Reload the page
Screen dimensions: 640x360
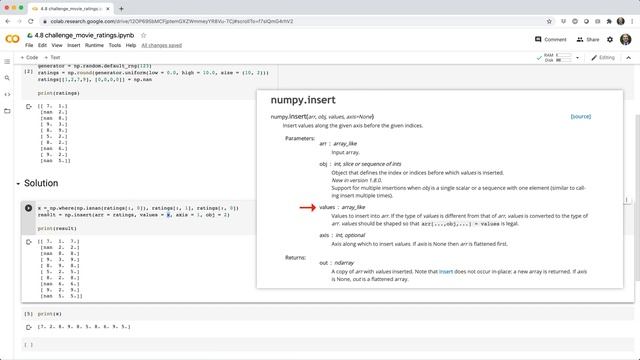coord(31,21)
